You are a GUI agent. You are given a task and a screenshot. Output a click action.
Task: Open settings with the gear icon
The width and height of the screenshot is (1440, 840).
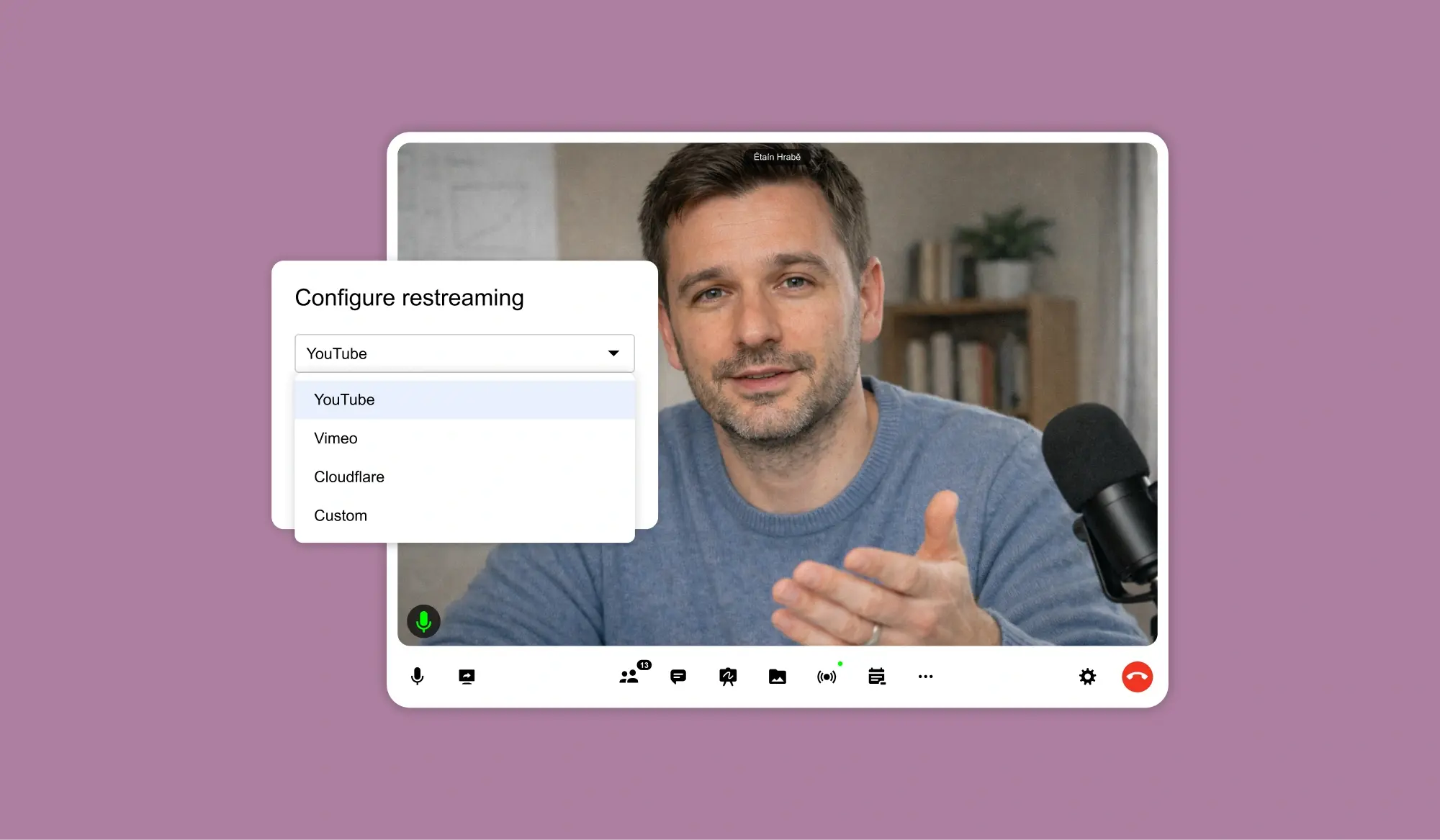click(1087, 676)
